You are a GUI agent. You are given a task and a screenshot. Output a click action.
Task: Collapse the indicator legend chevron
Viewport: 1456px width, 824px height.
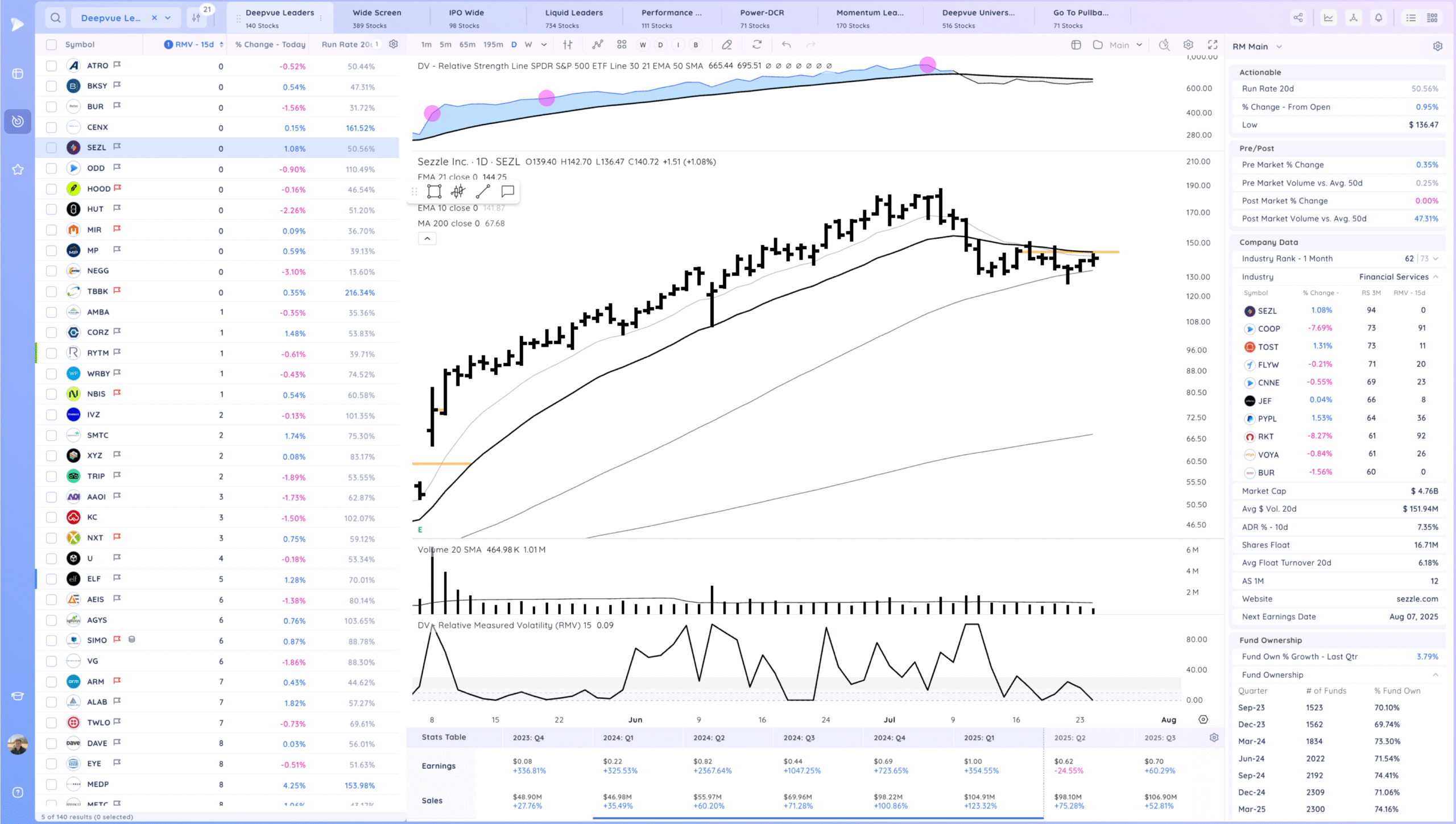[x=427, y=239]
